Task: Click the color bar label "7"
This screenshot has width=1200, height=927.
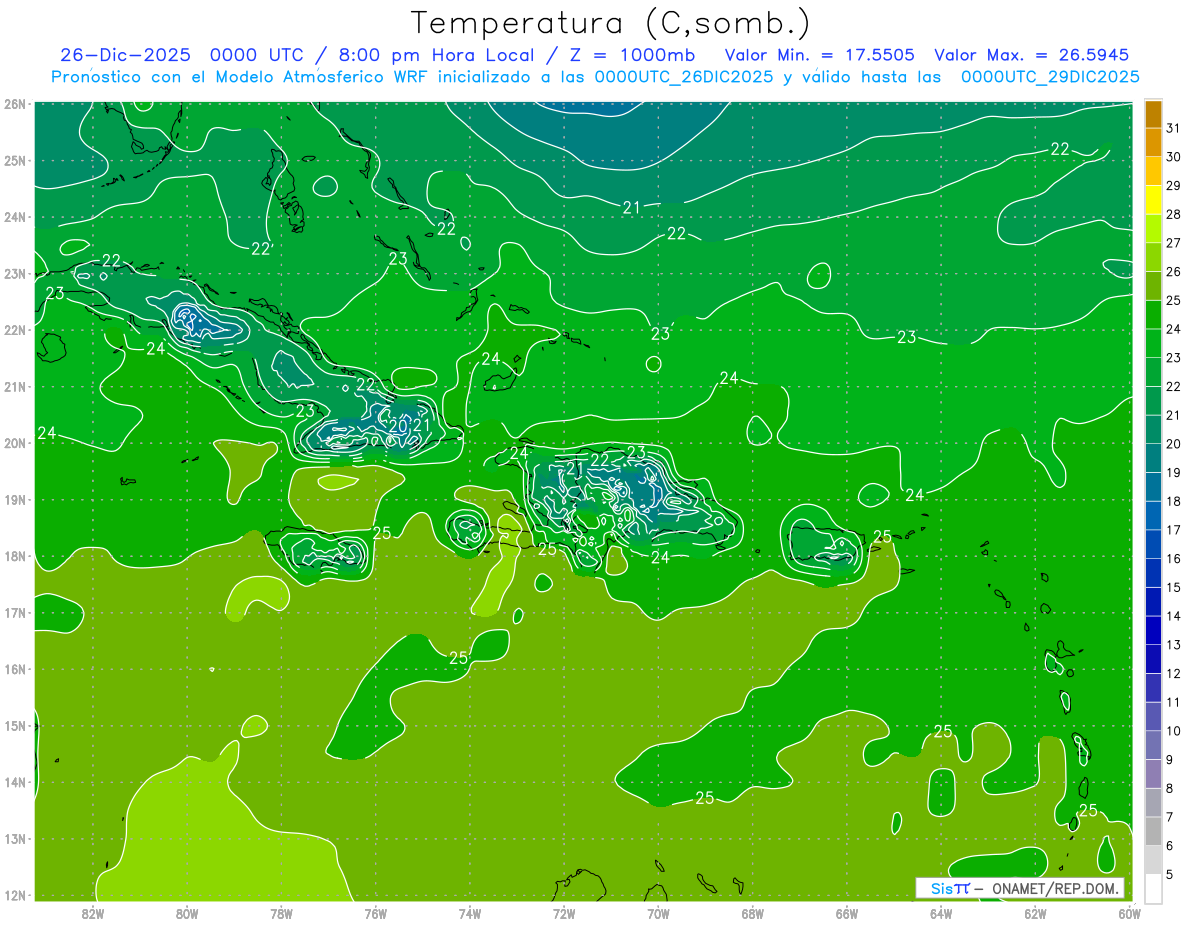Action: 1171,816
